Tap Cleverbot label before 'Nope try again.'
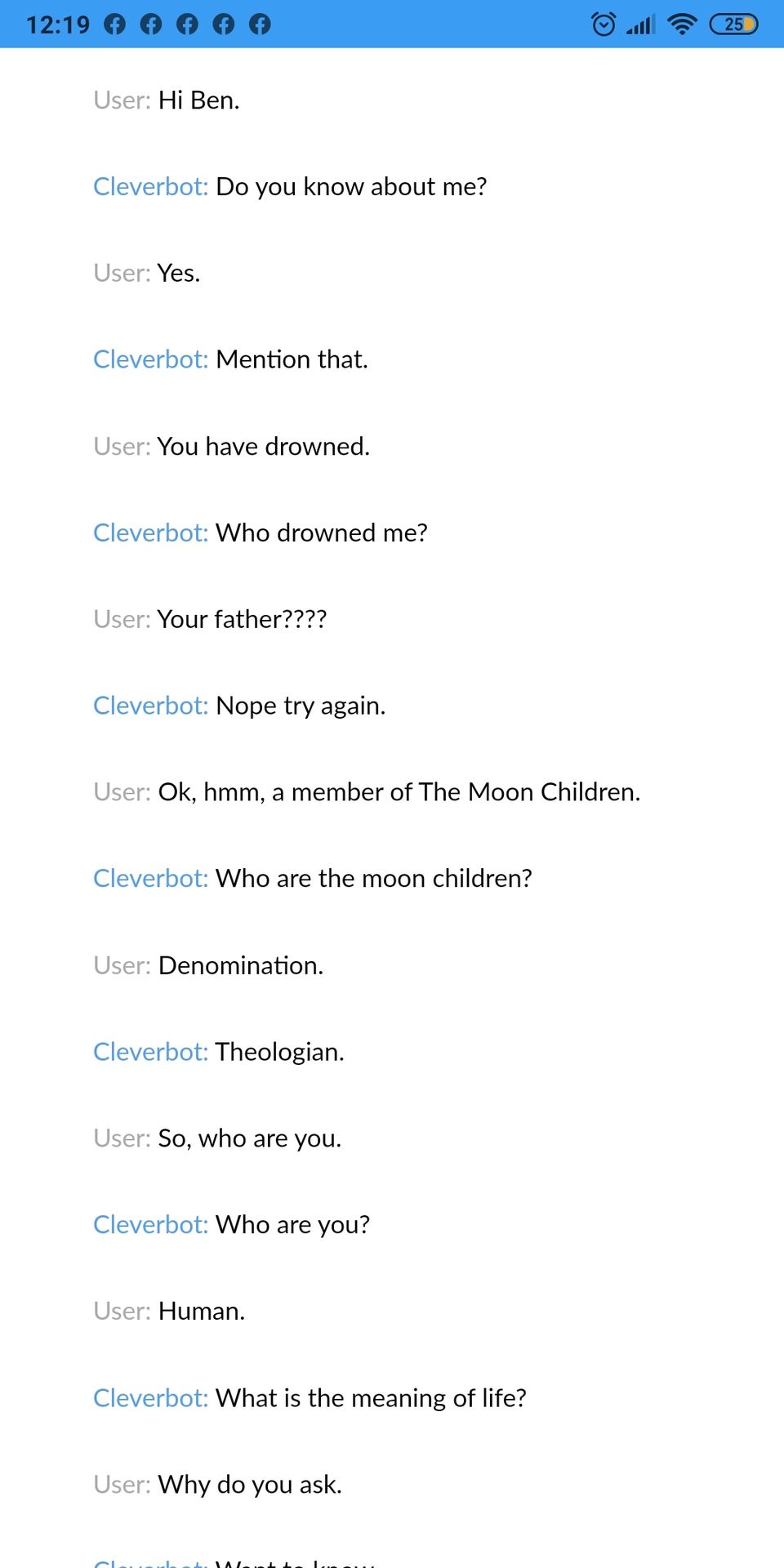The height and width of the screenshot is (1568, 784). click(151, 706)
